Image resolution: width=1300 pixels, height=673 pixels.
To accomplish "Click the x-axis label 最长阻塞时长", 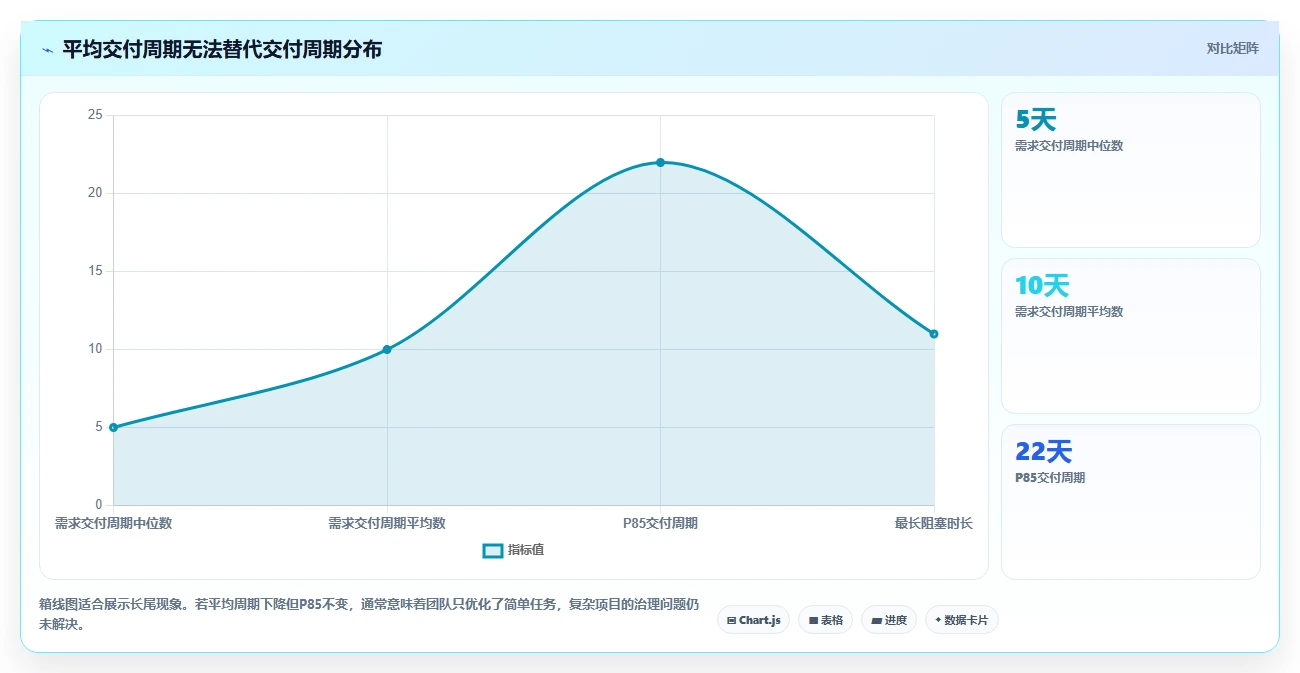I will 934,523.
